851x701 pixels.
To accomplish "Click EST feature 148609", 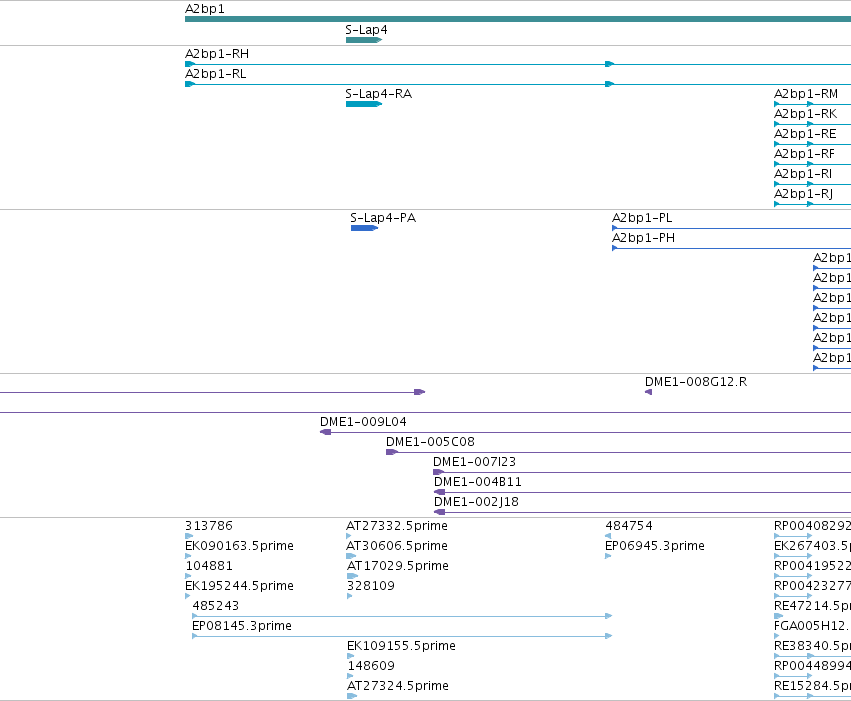I will pos(351,676).
